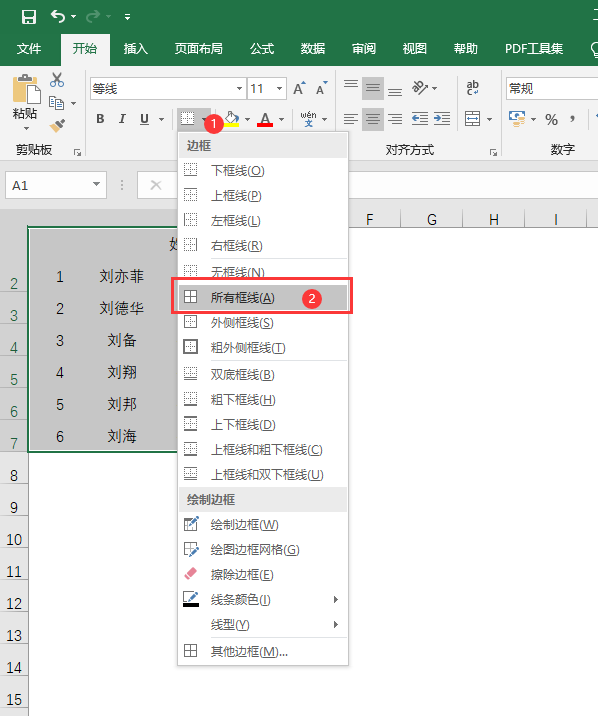Open 其他边框(M)... dialog
Image resolution: width=598 pixels, height=716 pixels.
point(263,652)
